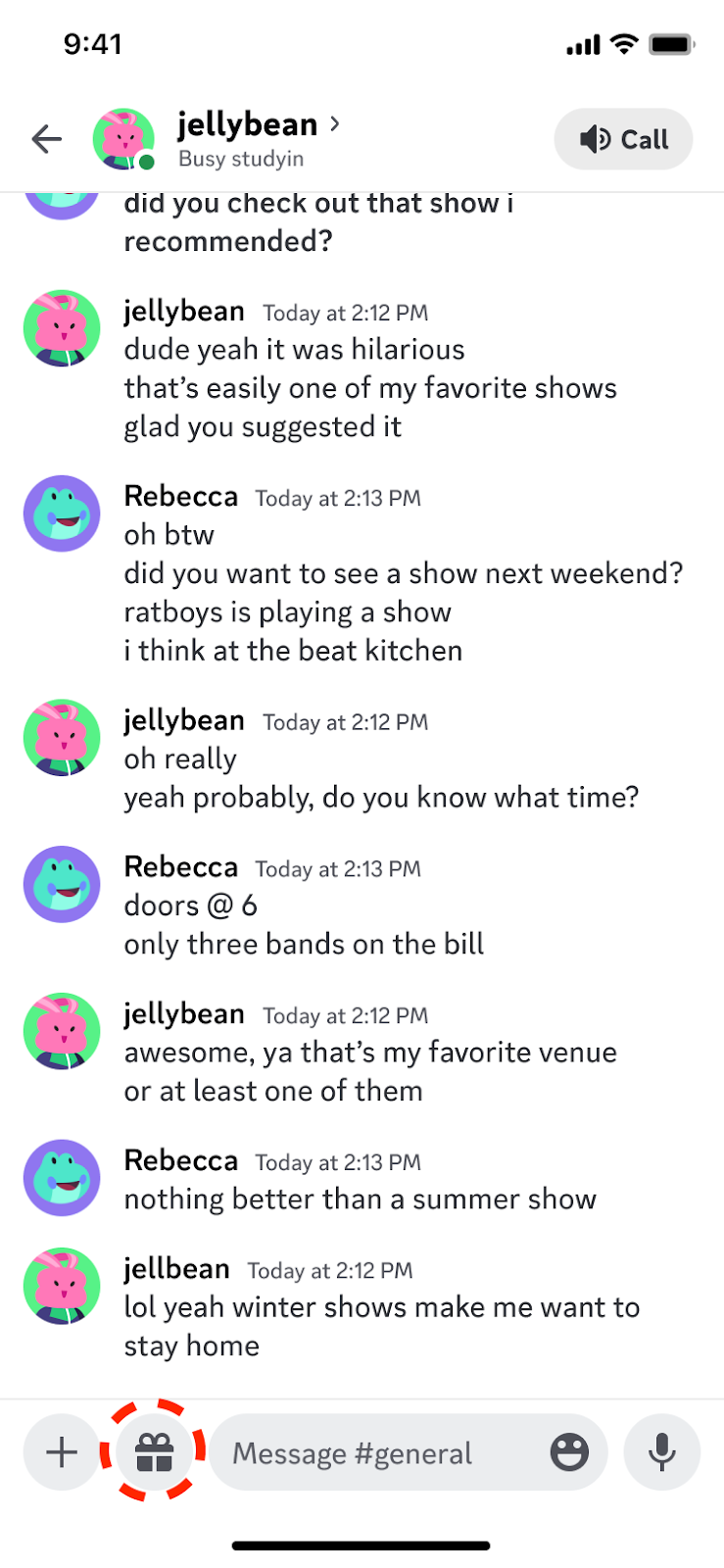Screen dimensions: 724x1568
Task: Start a call with the Call button
Action: 623,139
